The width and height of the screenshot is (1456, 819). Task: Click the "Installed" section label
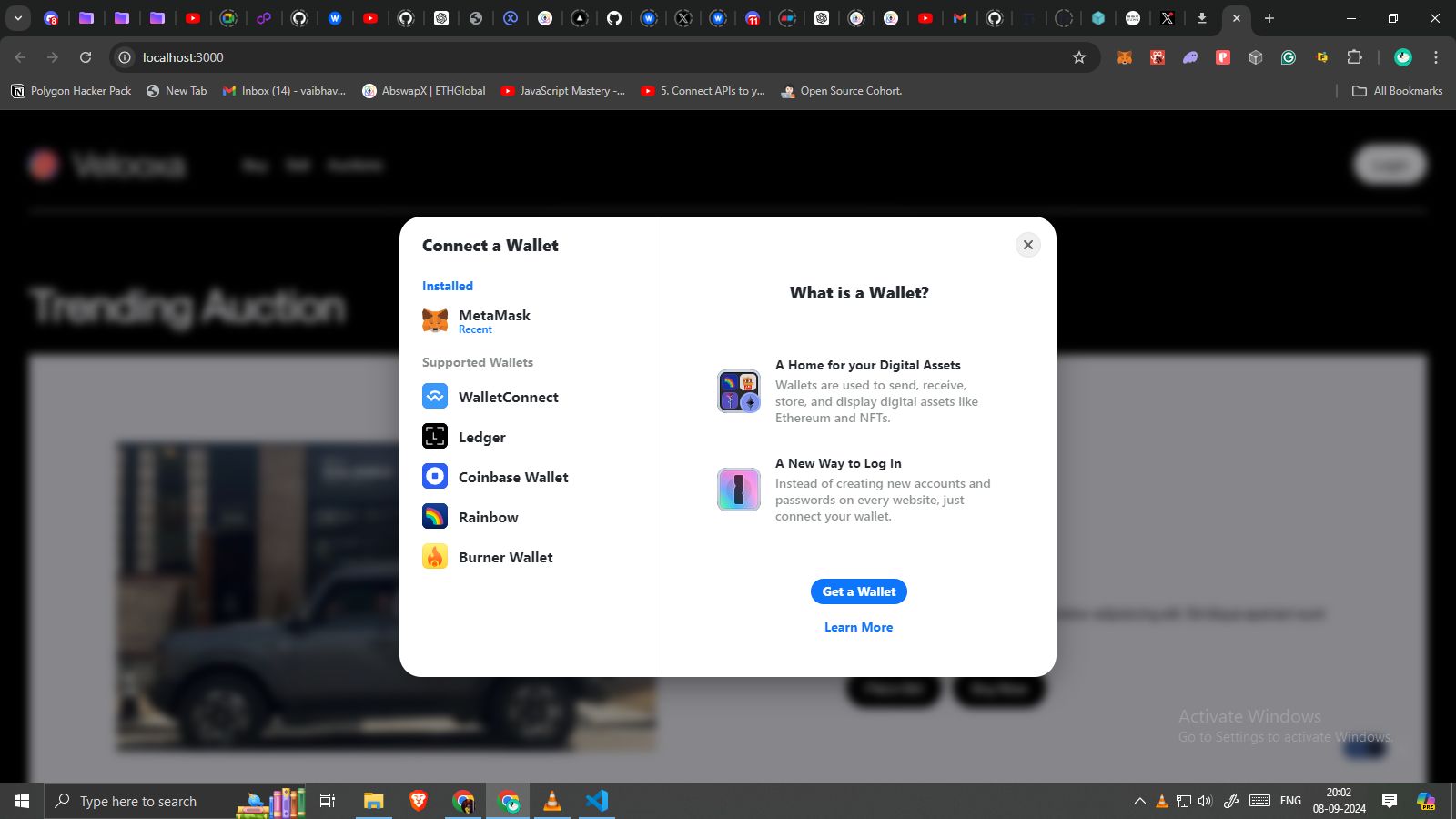pos(447,286)
